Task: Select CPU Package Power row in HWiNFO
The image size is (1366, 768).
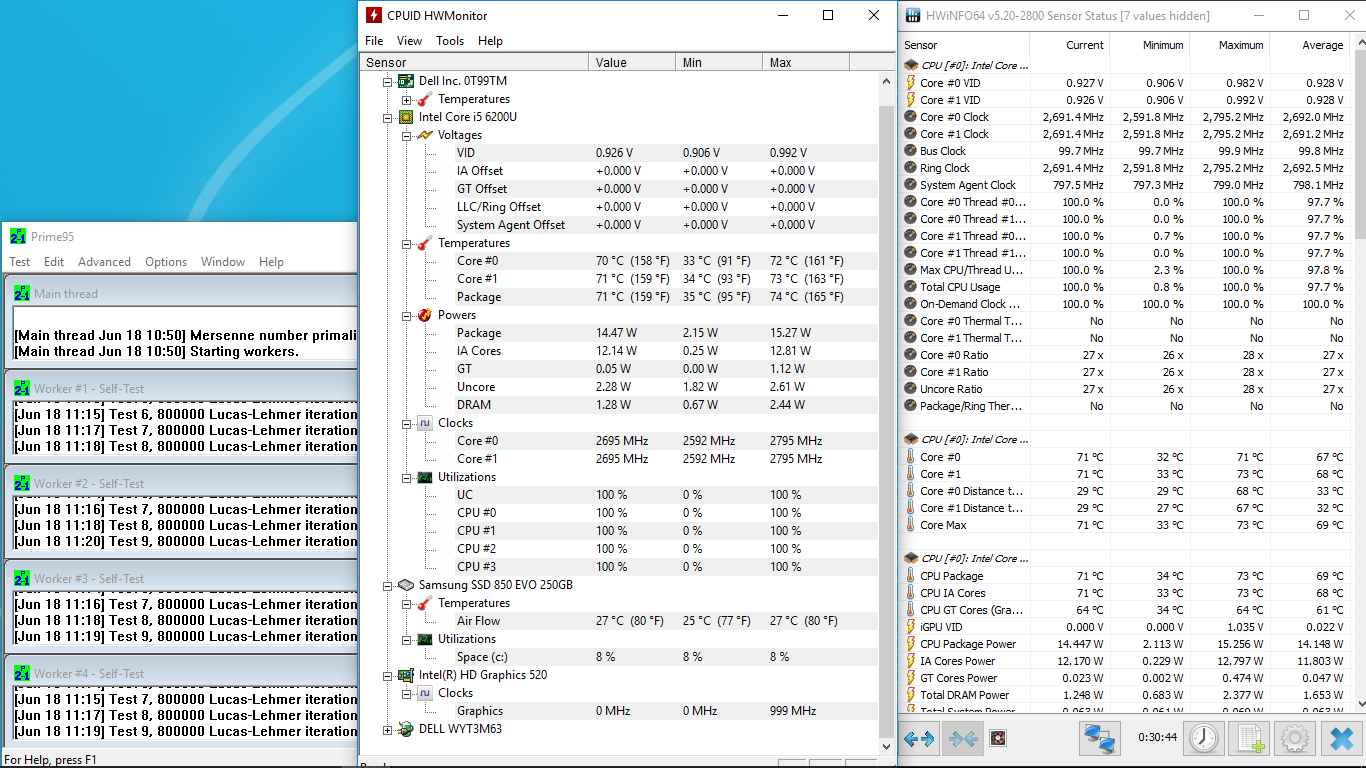Action: point(1124,644)
